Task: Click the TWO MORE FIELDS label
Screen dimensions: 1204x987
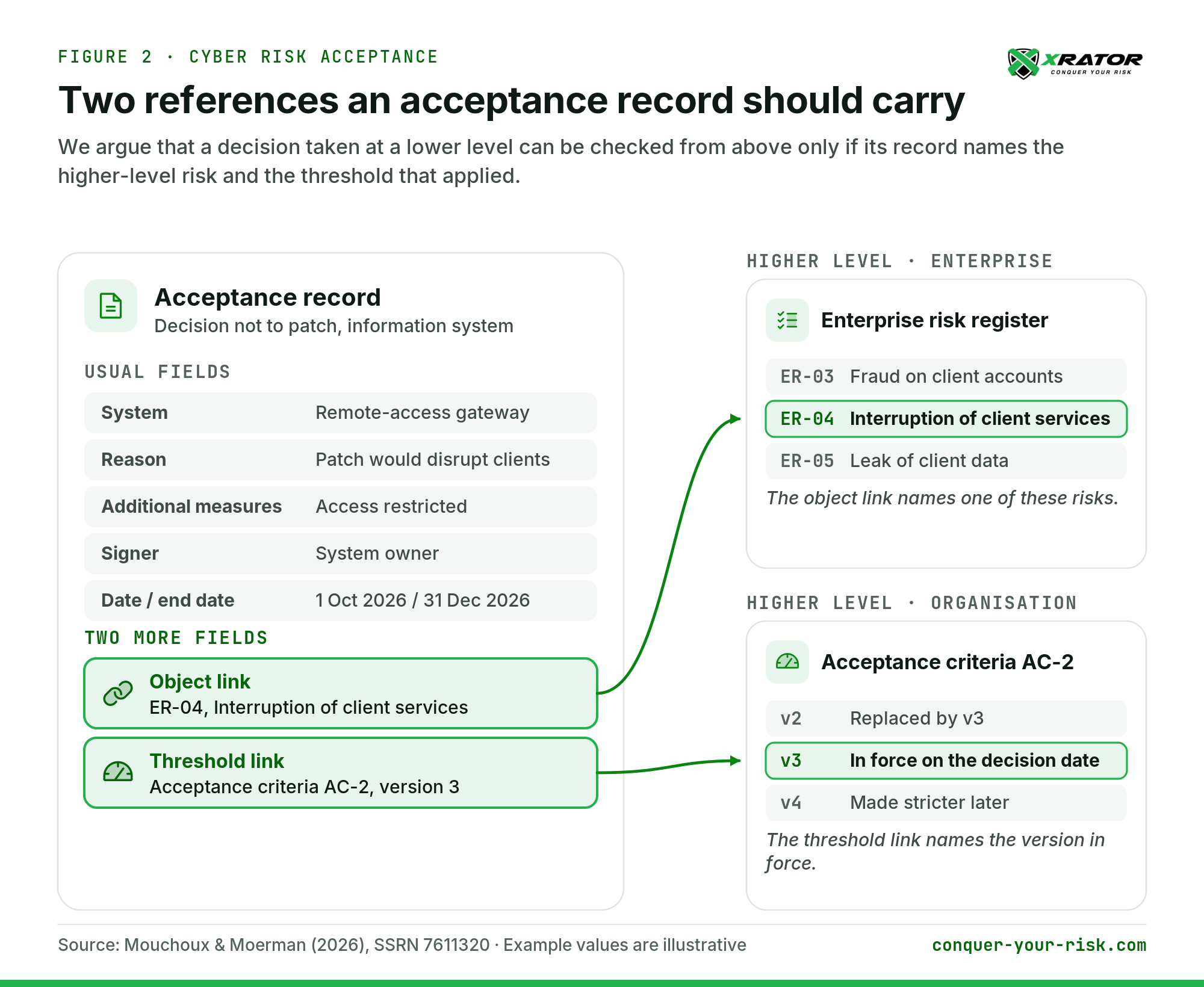Action: coord(176,638)
